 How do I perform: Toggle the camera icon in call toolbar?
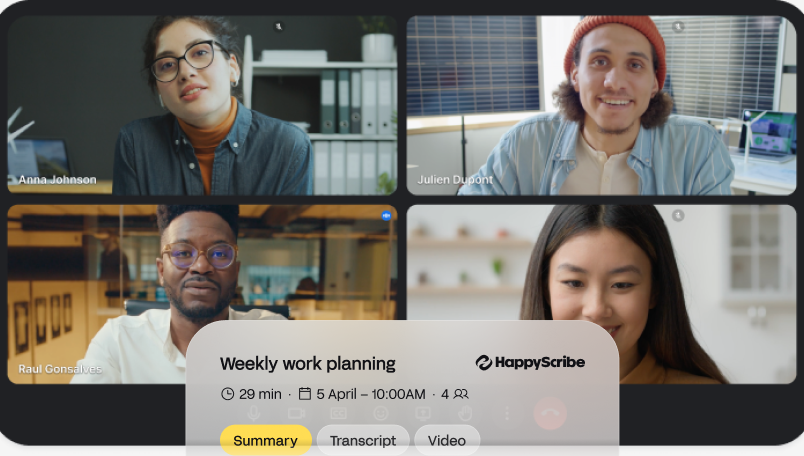pyautogui.click(x=296, y=413)
